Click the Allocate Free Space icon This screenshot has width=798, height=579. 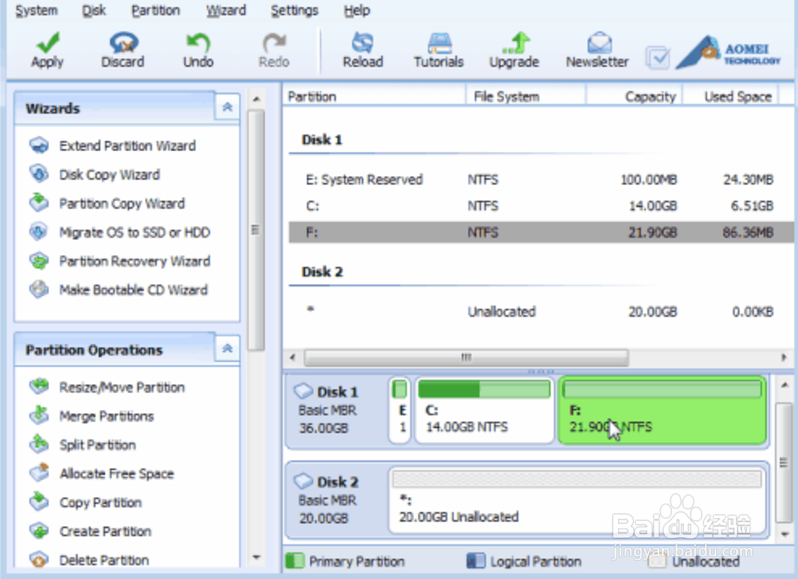click(x=39, y=473)
